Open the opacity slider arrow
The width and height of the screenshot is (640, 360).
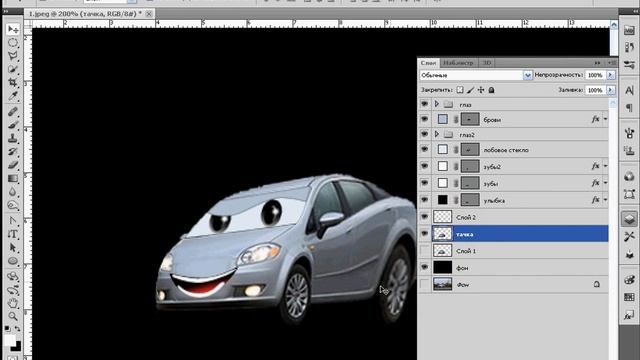(x=611, y=75)
